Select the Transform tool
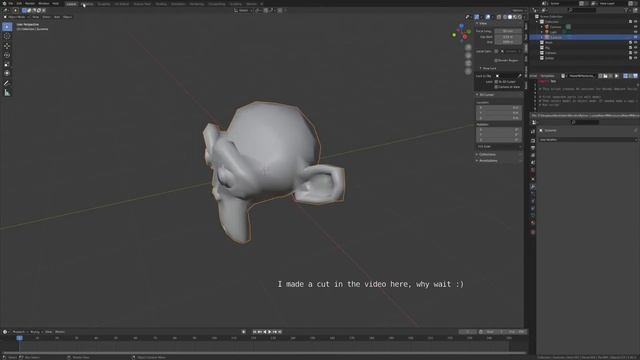The width and height of the screenshot is (640, 360). (x=7, y=73)
